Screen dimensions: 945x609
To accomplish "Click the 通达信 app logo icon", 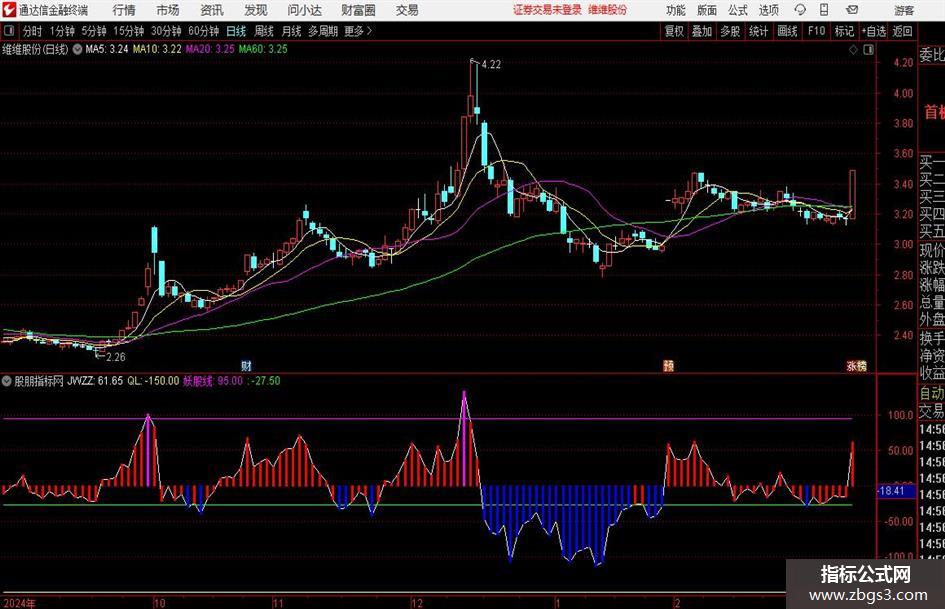I will coord(8,10).
